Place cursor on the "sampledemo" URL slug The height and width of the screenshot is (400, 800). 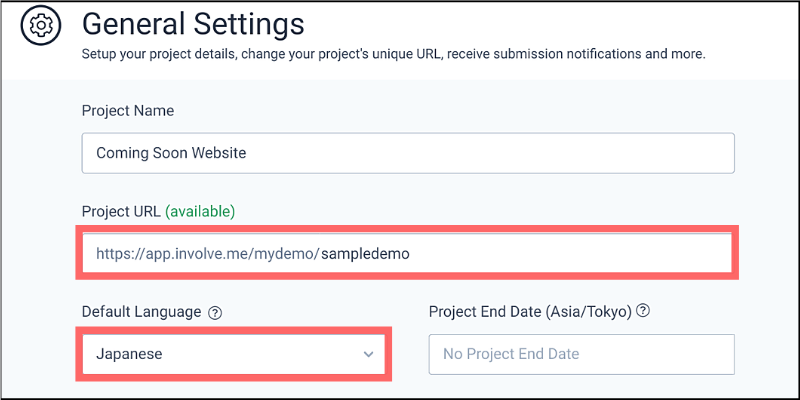click(x=365, y=254)
